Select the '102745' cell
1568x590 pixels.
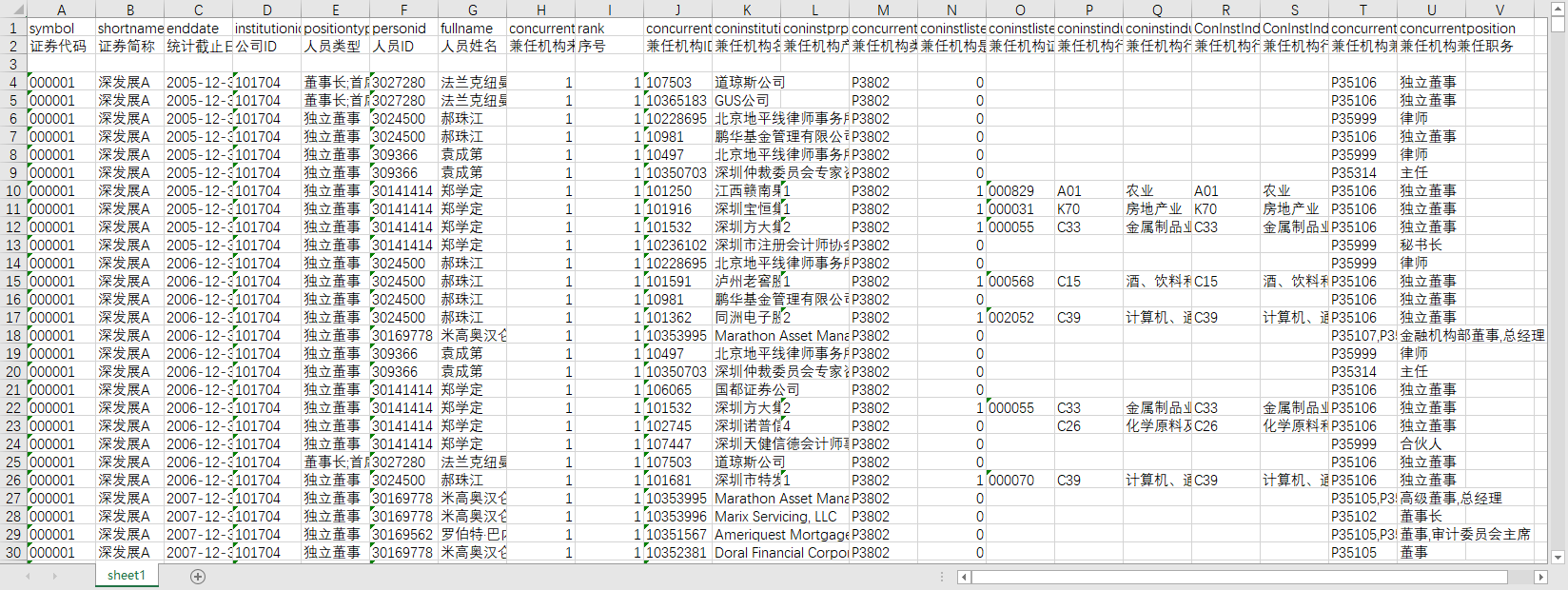678,425
